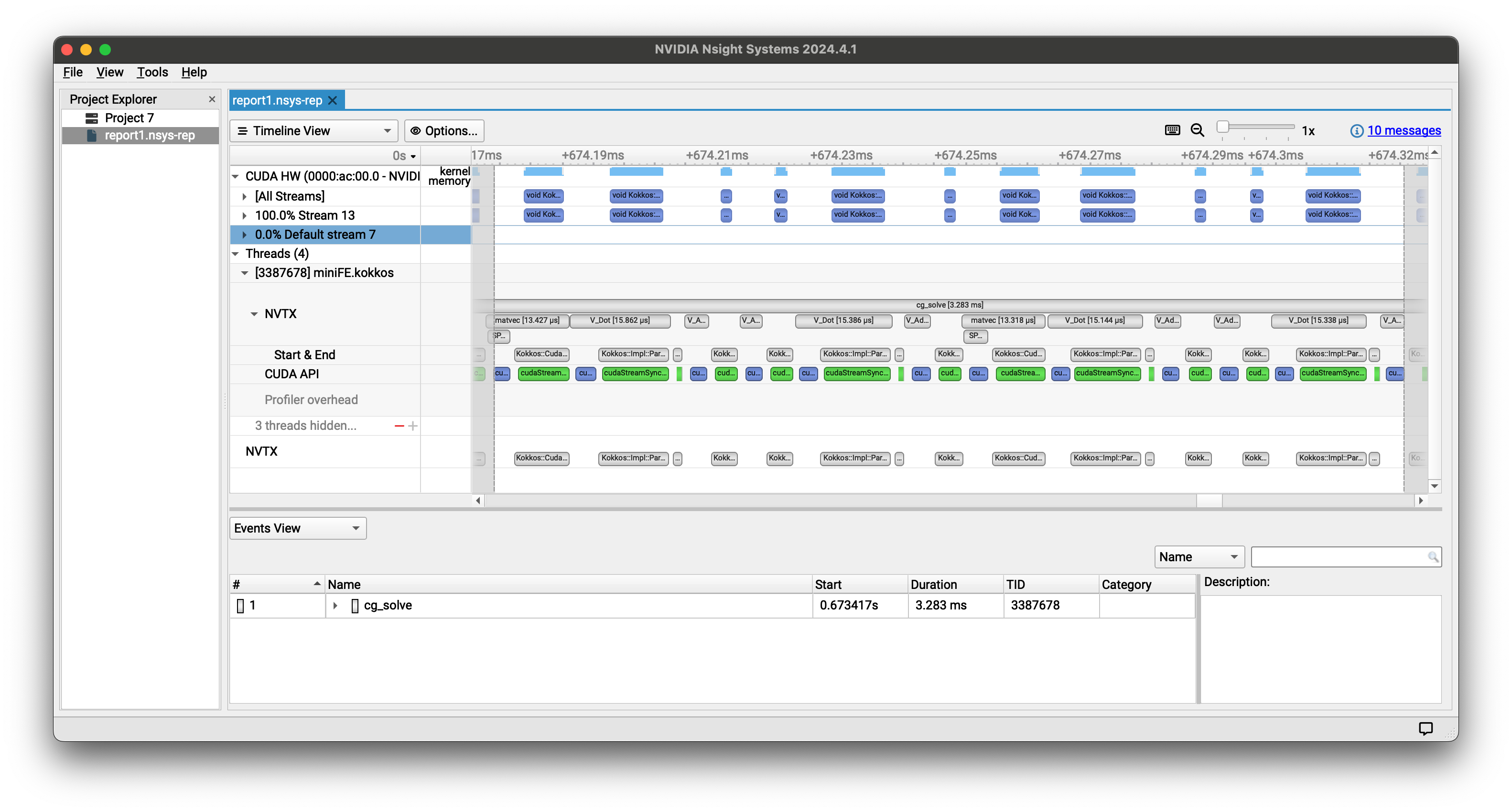1512x812 pixels.
Task: Click the 3 threads hidden... row
Action: [x=306, y=426]
